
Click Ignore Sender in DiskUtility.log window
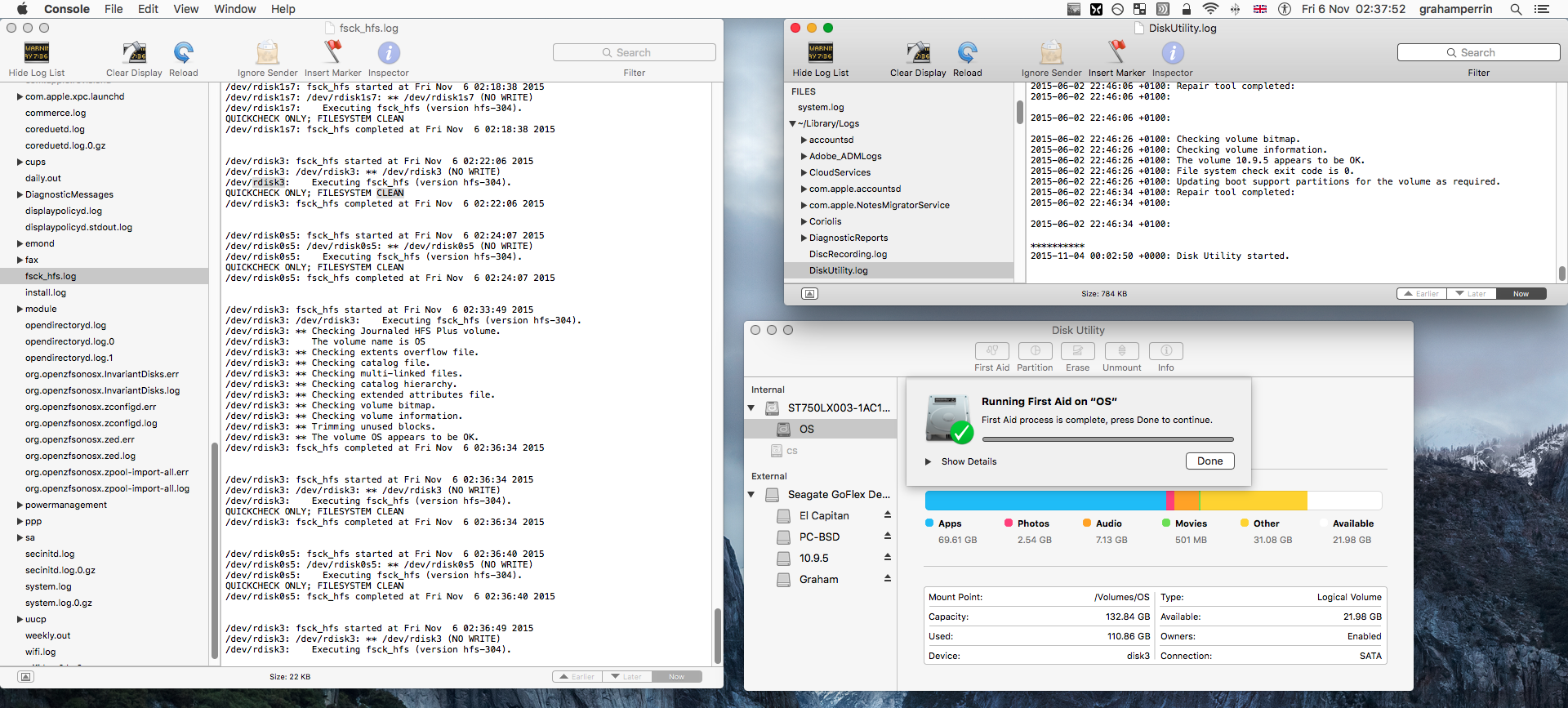pos(1051,59)
